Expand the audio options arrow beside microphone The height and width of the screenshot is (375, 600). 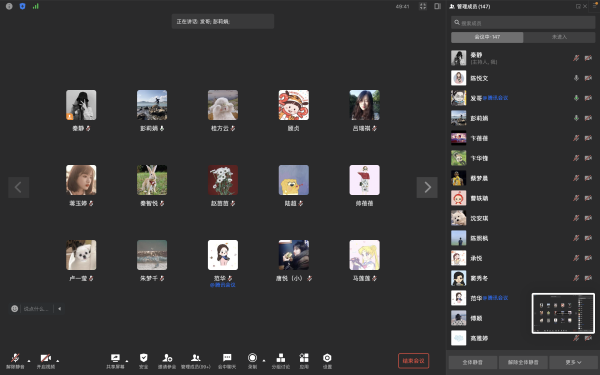tap(29, 360)
